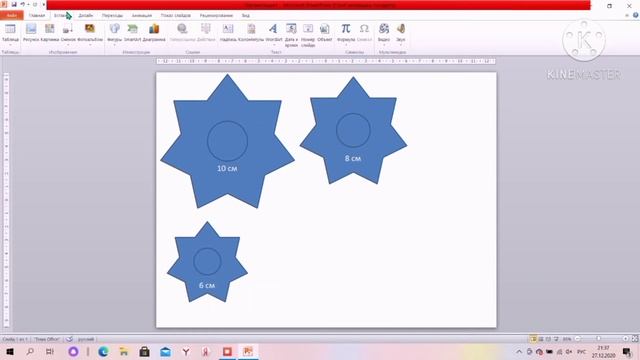Switch to Normal view in status bar
This screenshot has width=640, height=360.
pyautogui.click(x=533, y=339)
